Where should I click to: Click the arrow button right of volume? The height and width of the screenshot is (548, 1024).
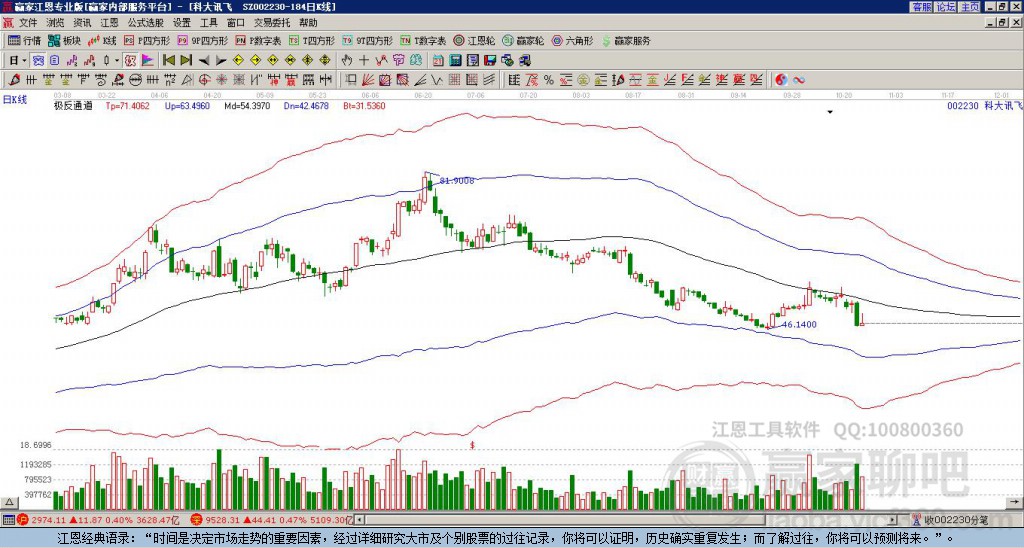click(x=1014, y=502)
